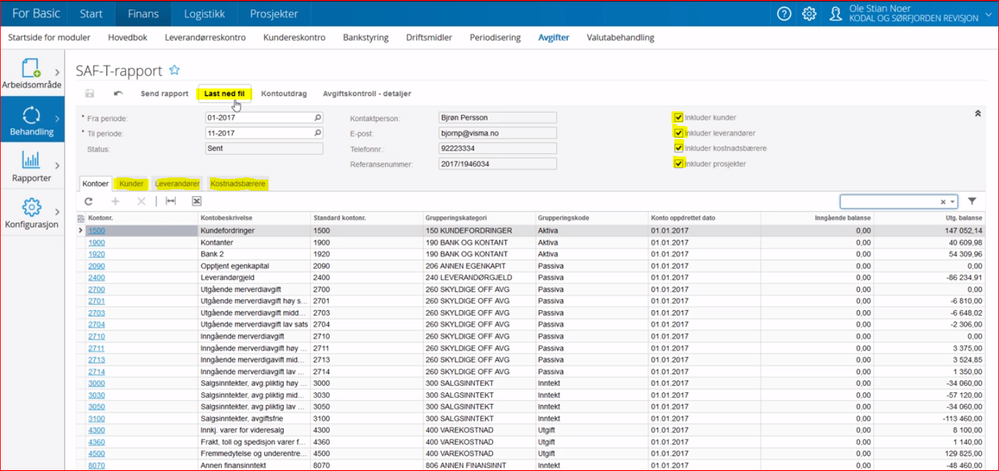Refresh the Kontoer grid

click(x=88, y=201)
